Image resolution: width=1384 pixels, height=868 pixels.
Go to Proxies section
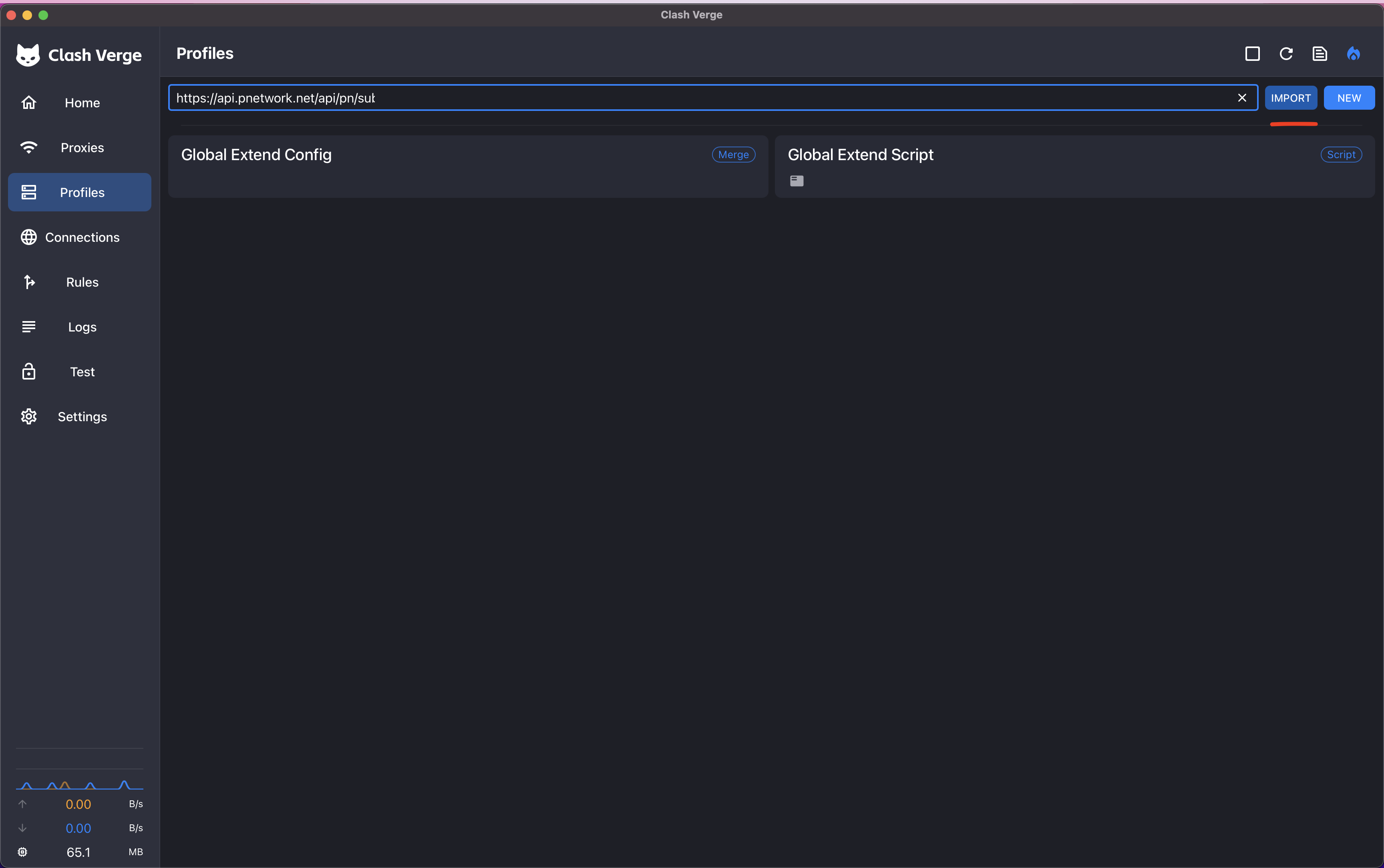(80, 148)
